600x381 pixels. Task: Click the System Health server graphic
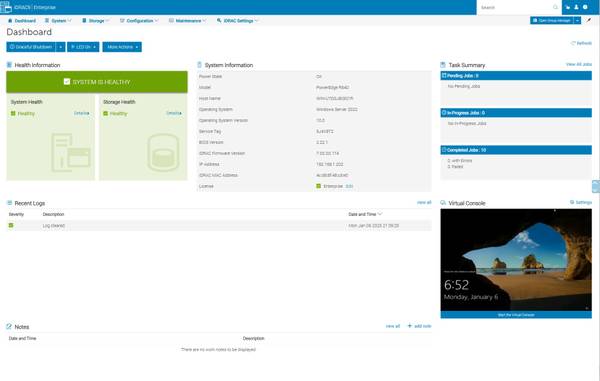pos(71,152)
